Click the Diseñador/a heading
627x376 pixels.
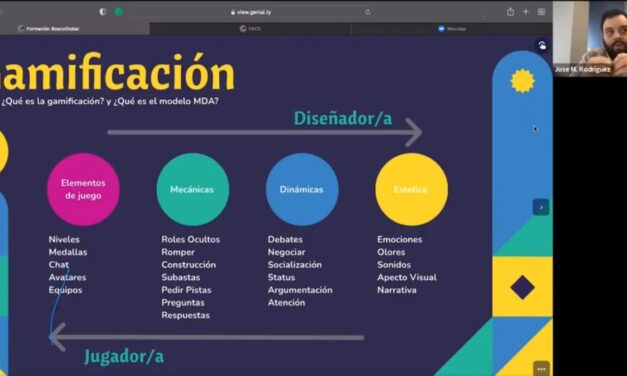click(343, 118)
